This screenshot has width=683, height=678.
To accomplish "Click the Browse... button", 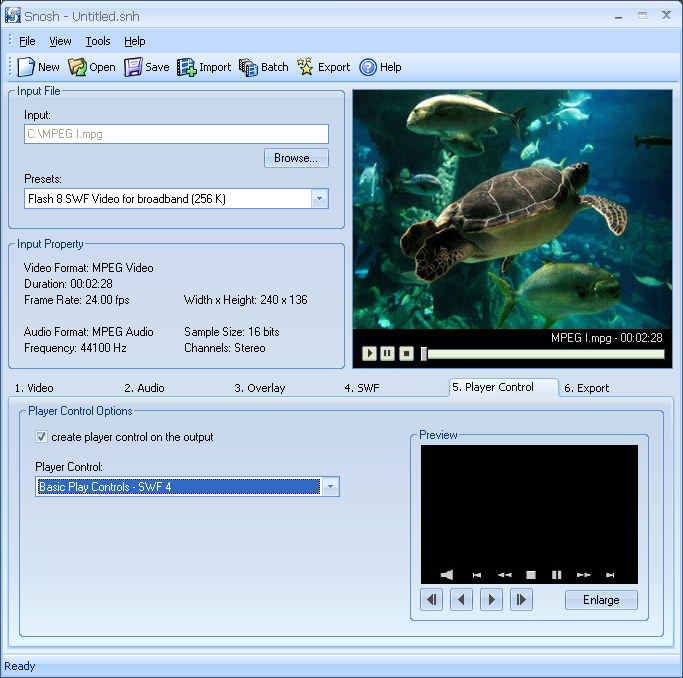I will 296,158.
